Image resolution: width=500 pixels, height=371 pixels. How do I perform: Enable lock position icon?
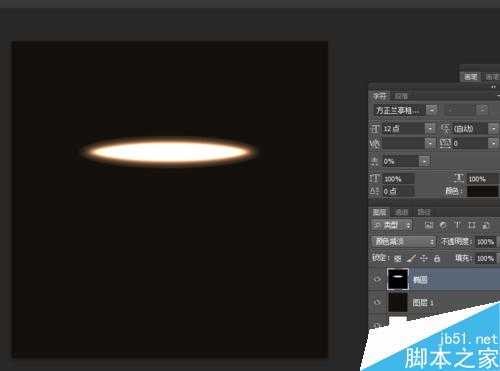point(424,258)
